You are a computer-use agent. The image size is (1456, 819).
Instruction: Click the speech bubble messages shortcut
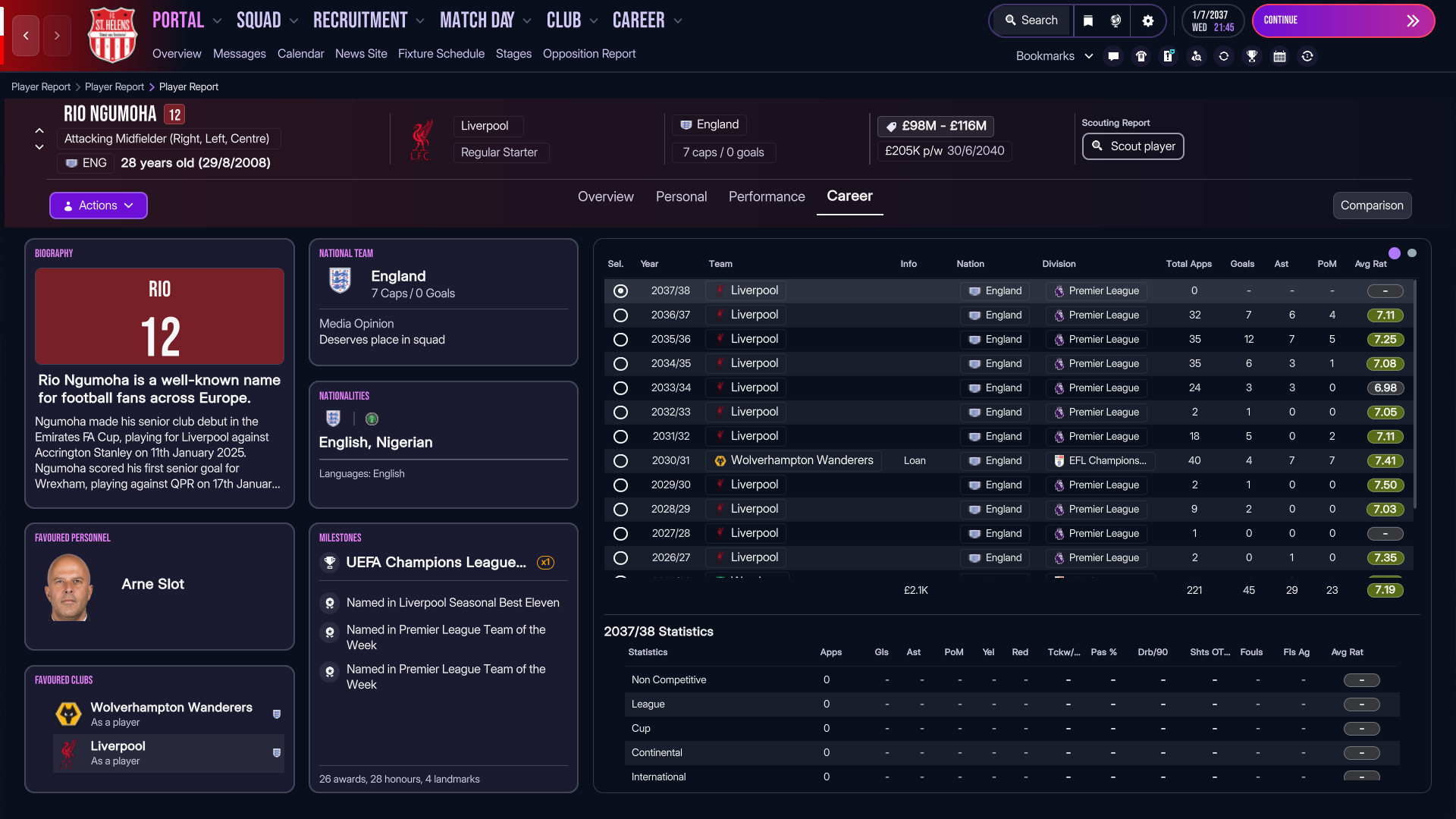tap(1113, 56)
